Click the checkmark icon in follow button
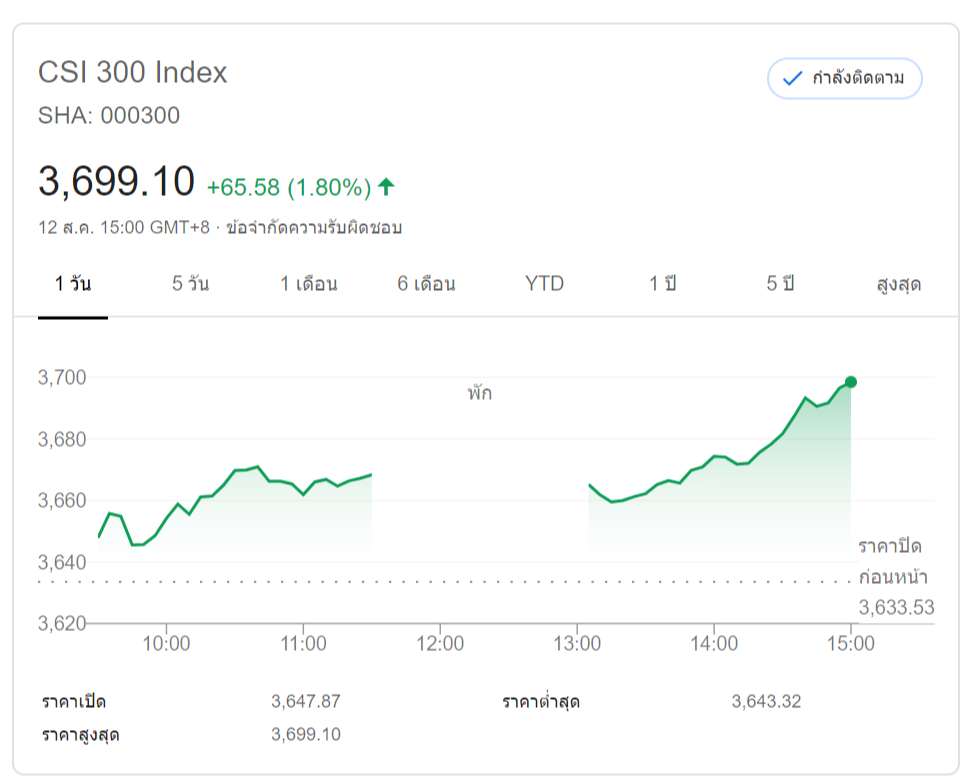The width and height of the screenshot is (970, 784). pos(793,79)
